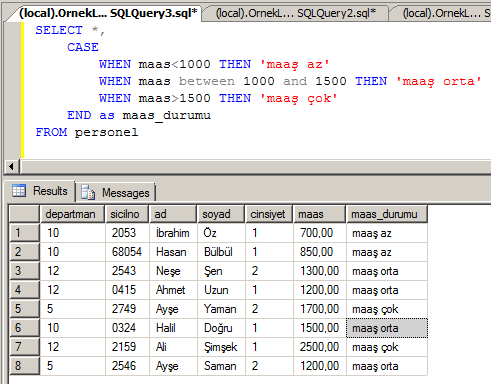The image size is (491, 384).
Task: Select row header 5
Action: (24, 309)
